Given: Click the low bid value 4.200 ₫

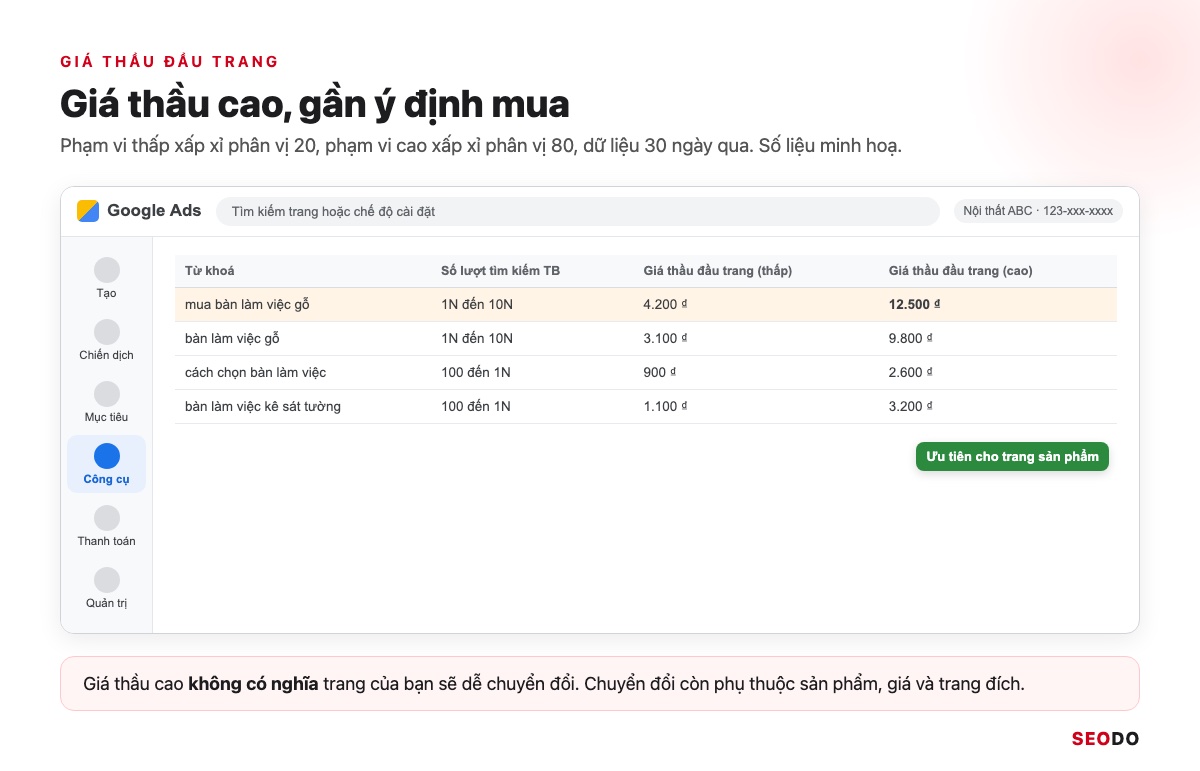Looking at the screenshot, I should (x=665, y=304).
